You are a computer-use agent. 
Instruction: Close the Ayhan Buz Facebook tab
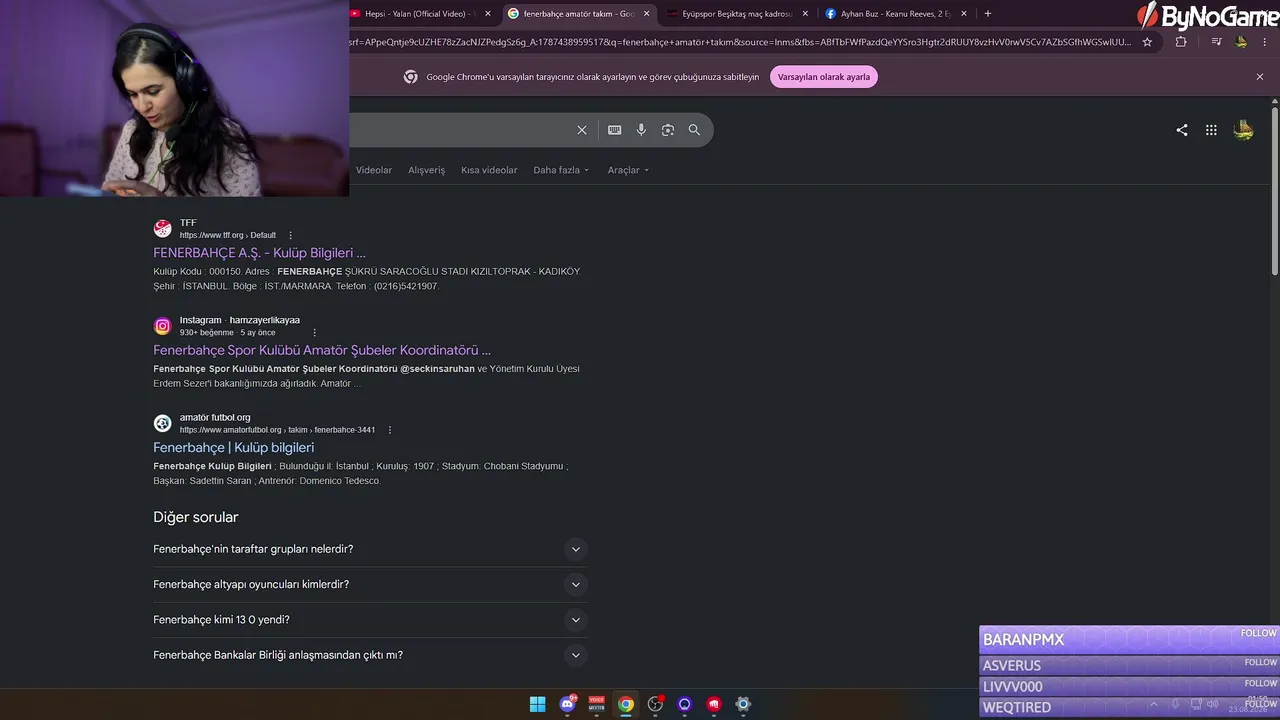[964, 14]
